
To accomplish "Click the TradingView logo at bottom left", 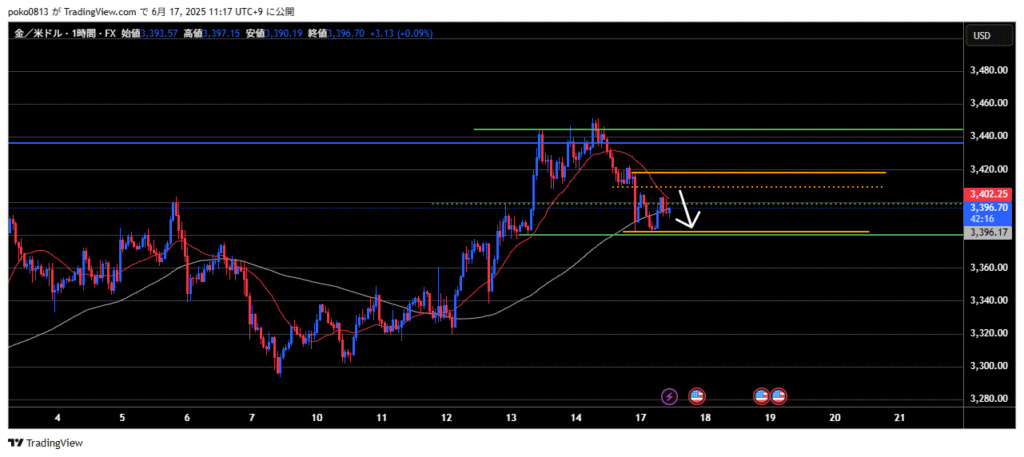I will (46, 442).
